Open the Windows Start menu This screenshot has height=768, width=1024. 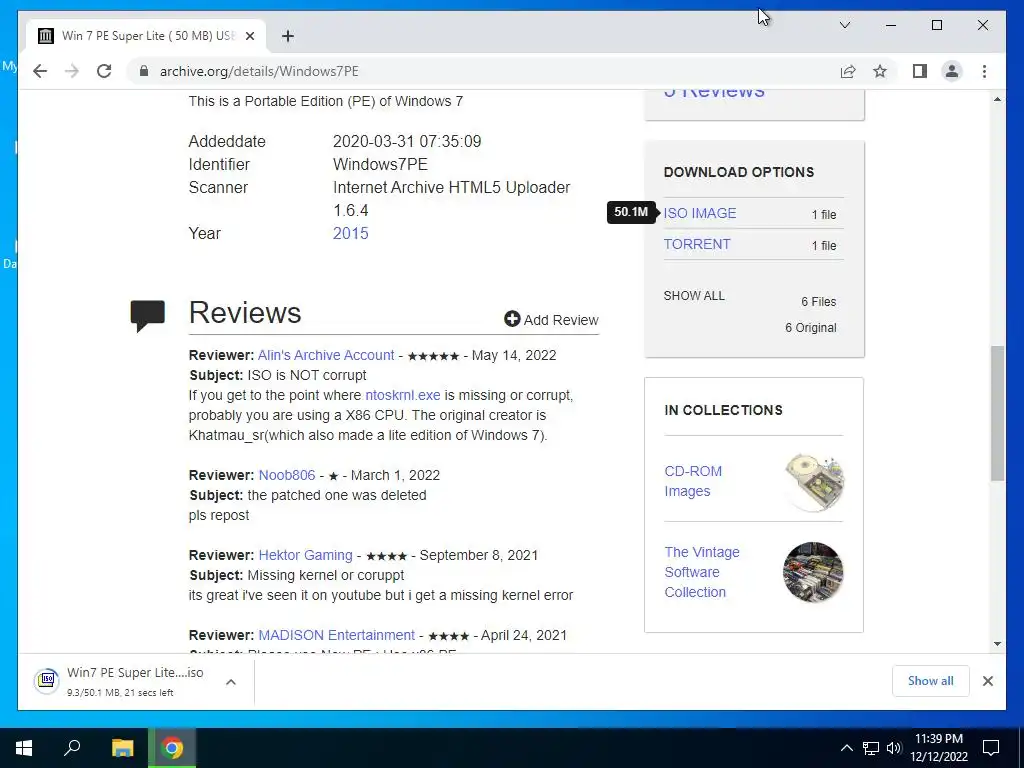(x=24, y=748)
